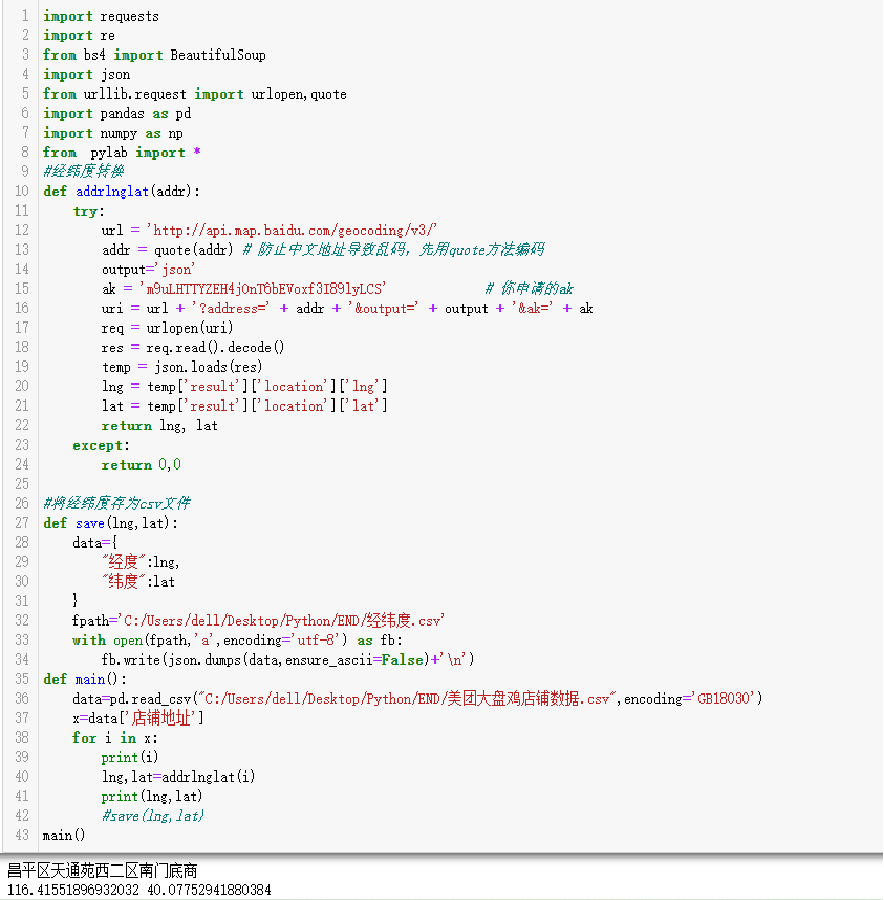
Task: Click function name 'addrlnglat' on line 10
Action: (x=113, y=191)
